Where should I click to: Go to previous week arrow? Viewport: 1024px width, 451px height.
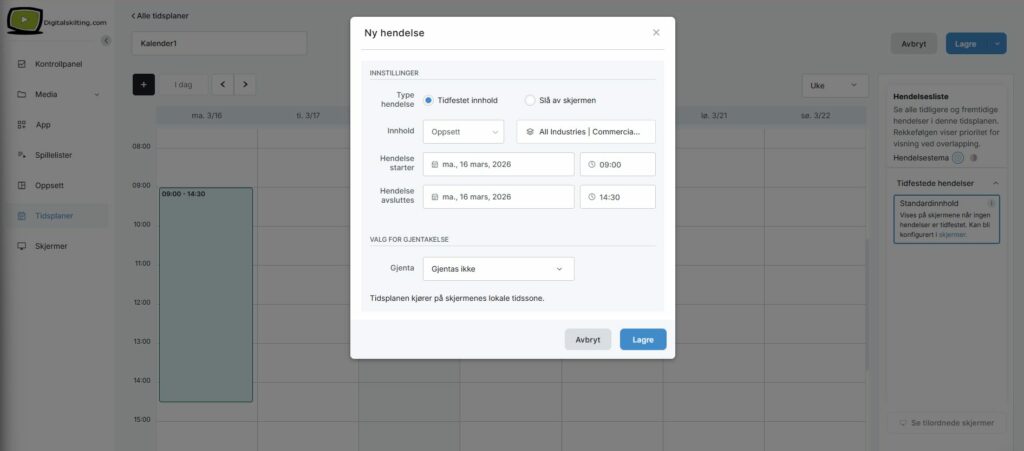(223, 85)
